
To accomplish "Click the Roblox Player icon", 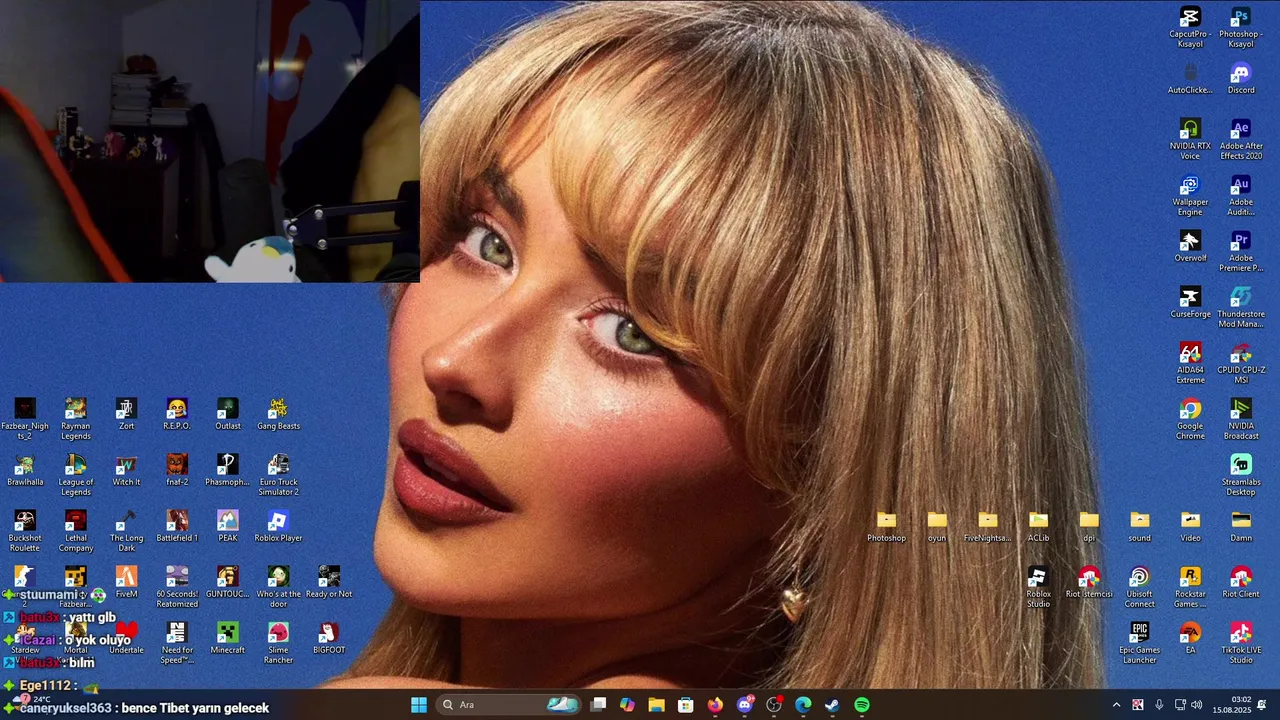I will [279, 526].
